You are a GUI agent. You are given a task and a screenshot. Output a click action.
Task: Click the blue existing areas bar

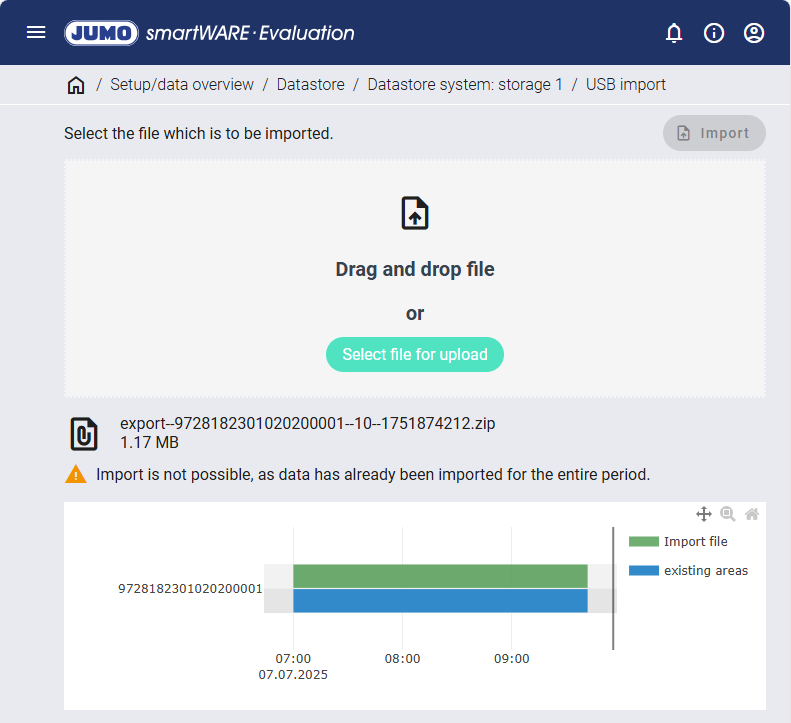[440, 600]
